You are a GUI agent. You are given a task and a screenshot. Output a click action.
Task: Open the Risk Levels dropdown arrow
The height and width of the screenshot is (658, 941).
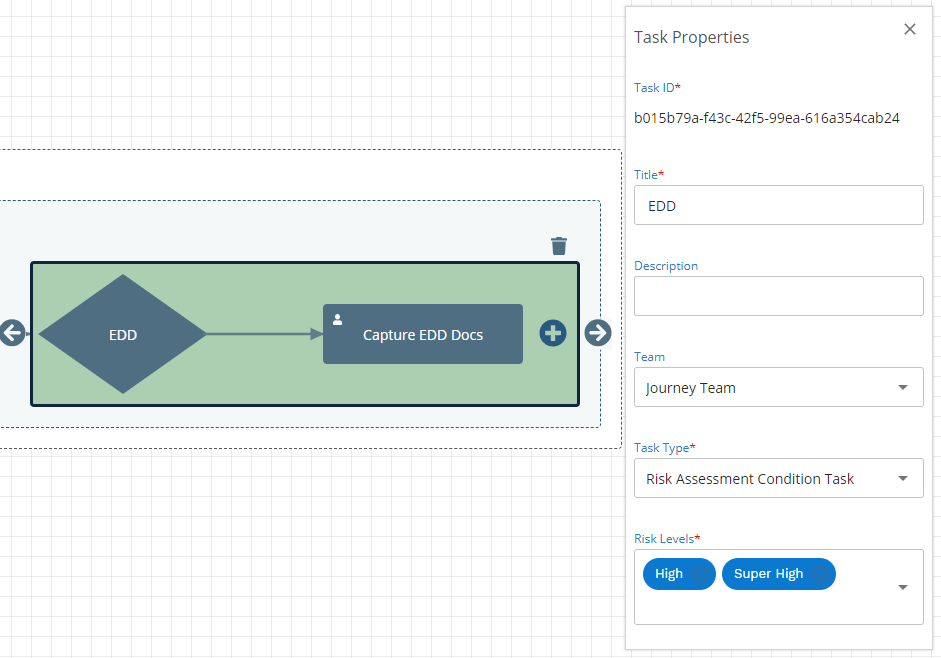(902, 587)
